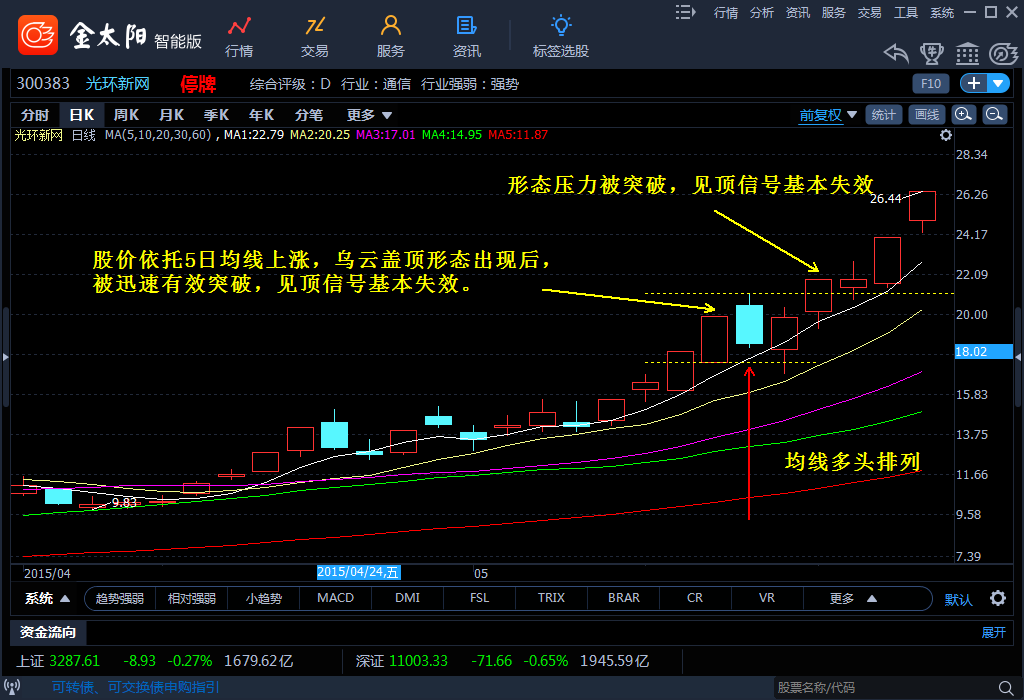Open the menu list icon beside 行情 menu

point(685,12)
